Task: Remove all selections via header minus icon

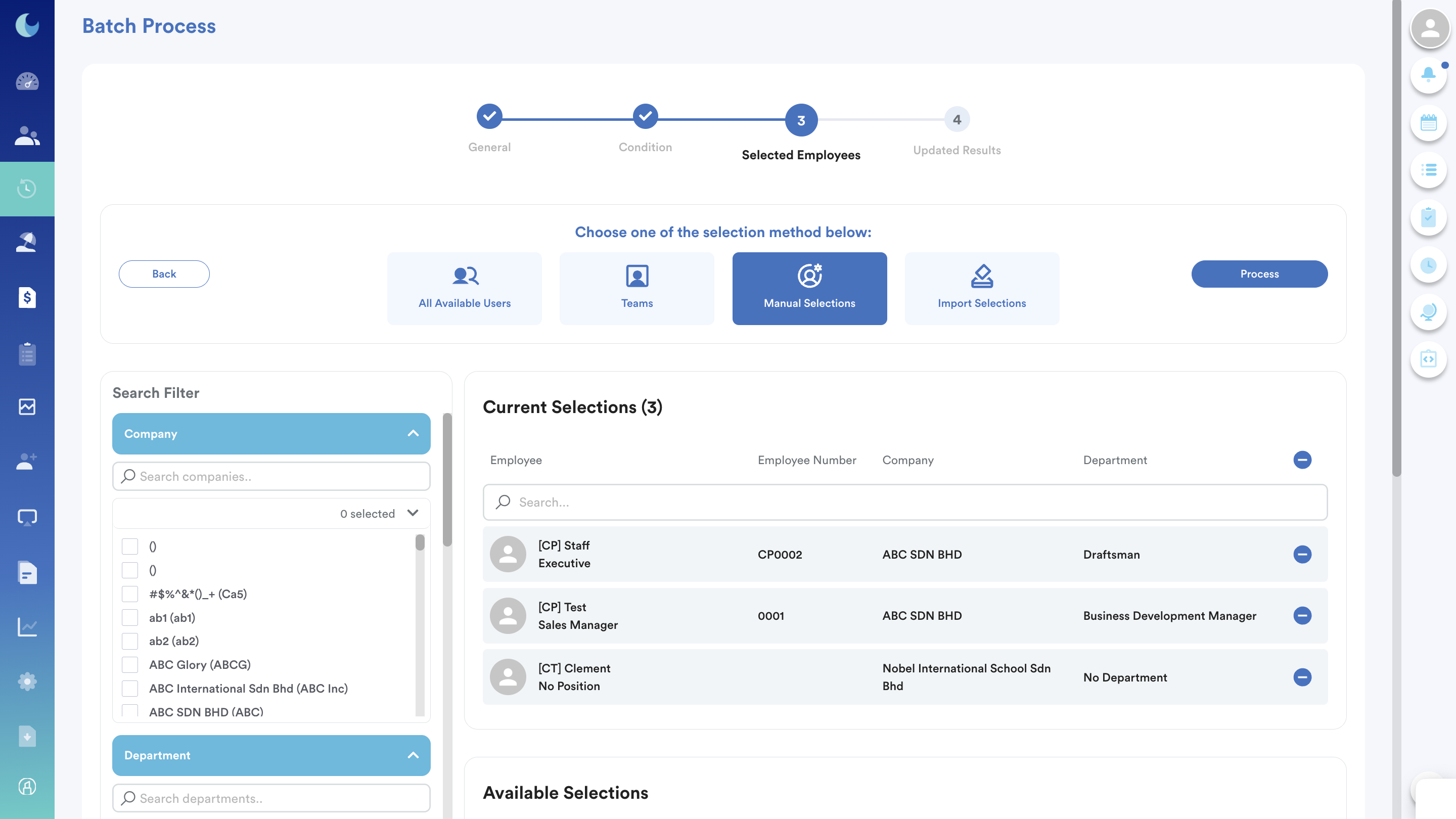Action: [x=1302, y=460]
